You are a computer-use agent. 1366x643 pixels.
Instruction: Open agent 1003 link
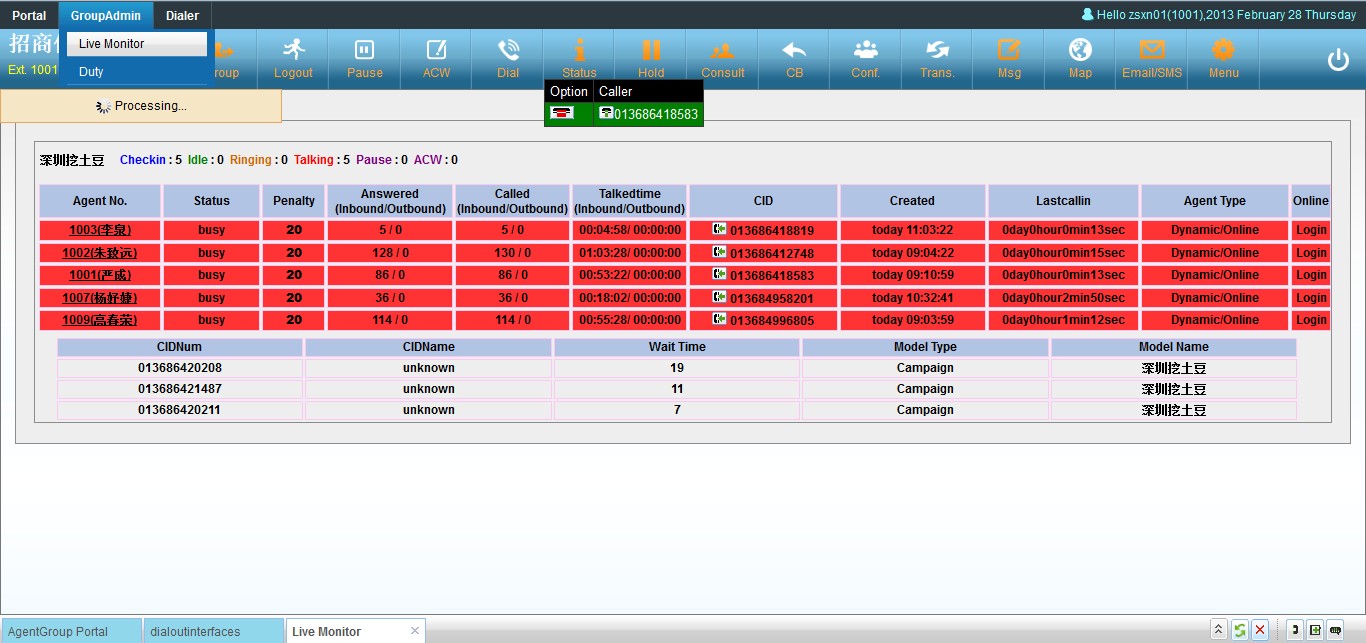pyautogui.click(x=99, y=230)
